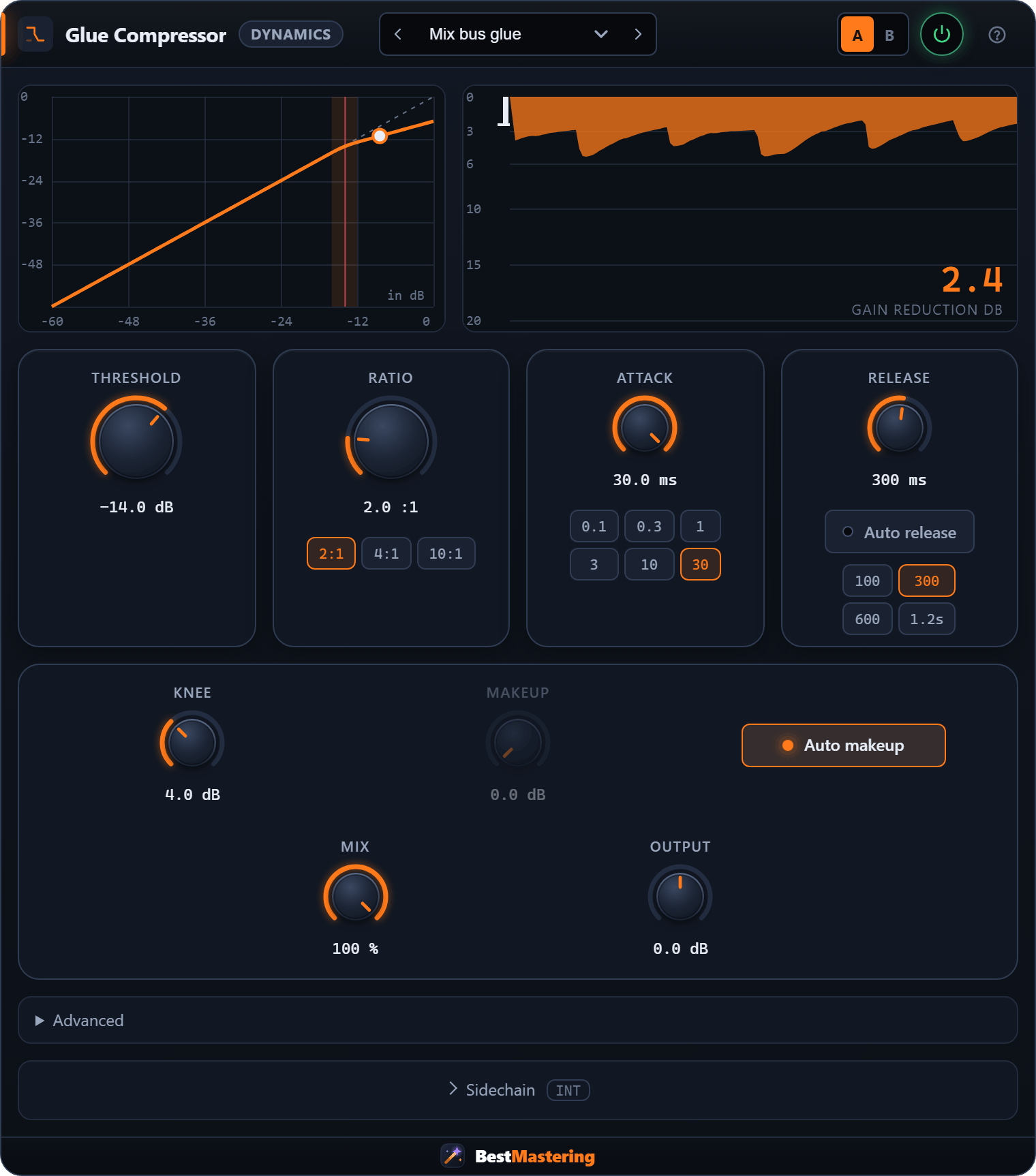Click the Threshold knob
This screenshot has height=1176, width=1036.
point(136,440)
